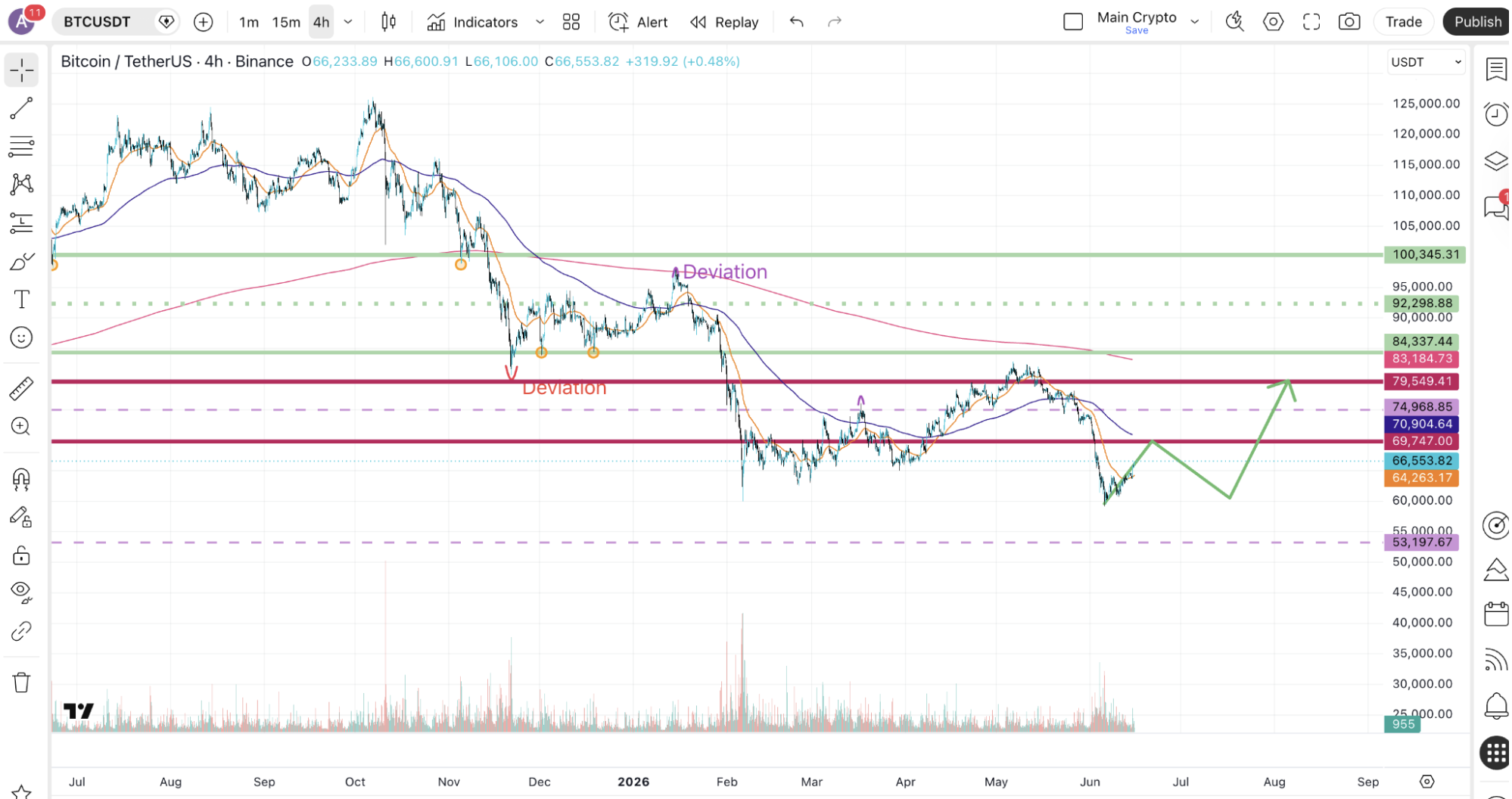Take a chart snapshot with camera
This screenshot has height=799, width=1512.
[1349, 22]
